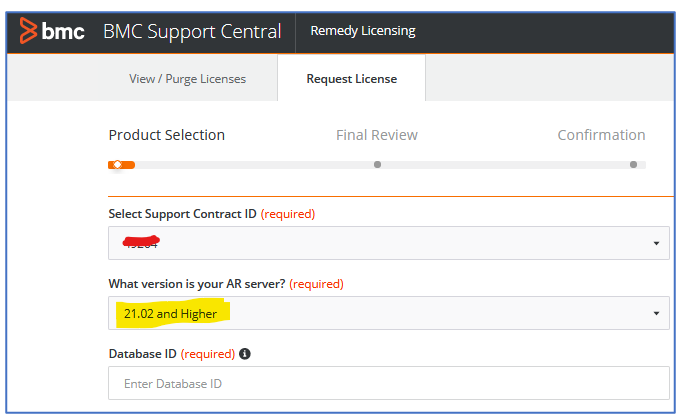Open the Select Support Contract ID combo box
This screenshot has height=420, width=682.
point(388,243)
